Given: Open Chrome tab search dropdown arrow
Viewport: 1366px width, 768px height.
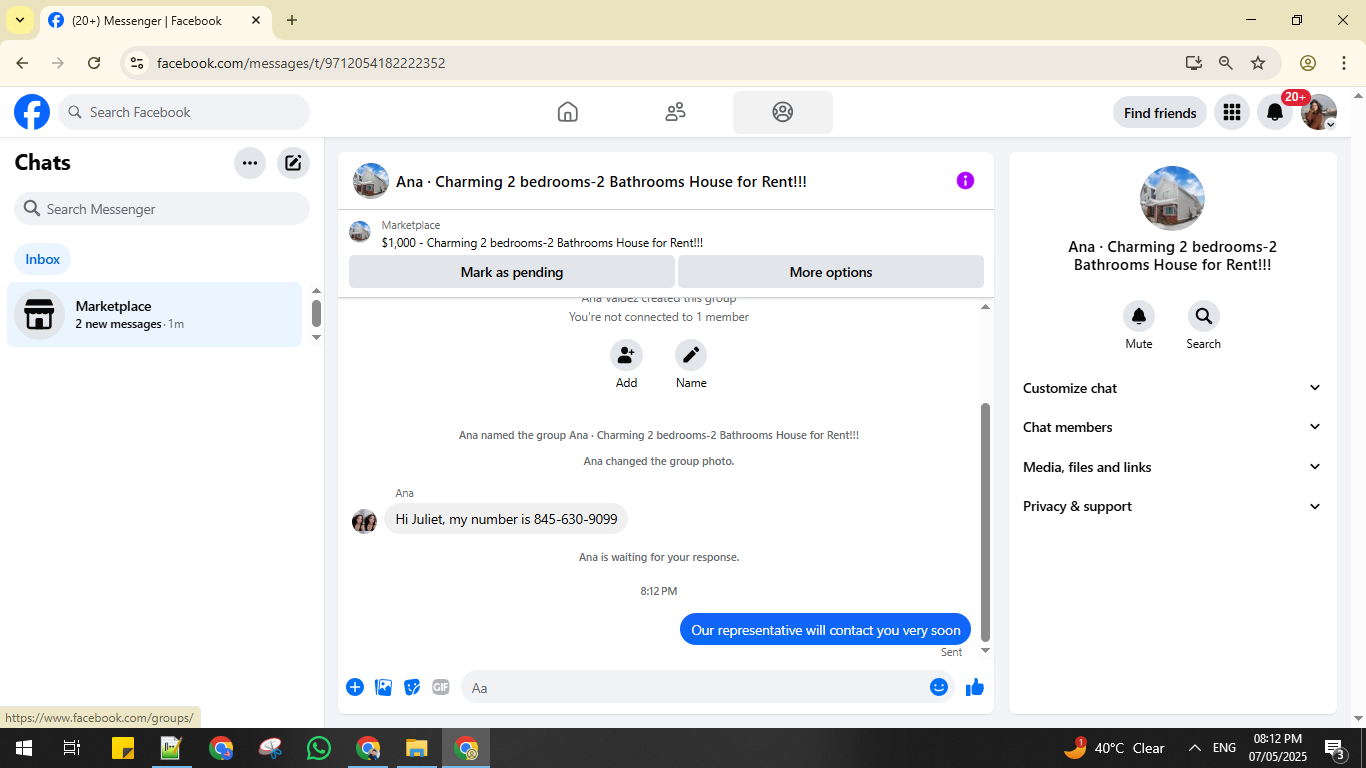Looking at the screenshot, I should click(19, 20).
